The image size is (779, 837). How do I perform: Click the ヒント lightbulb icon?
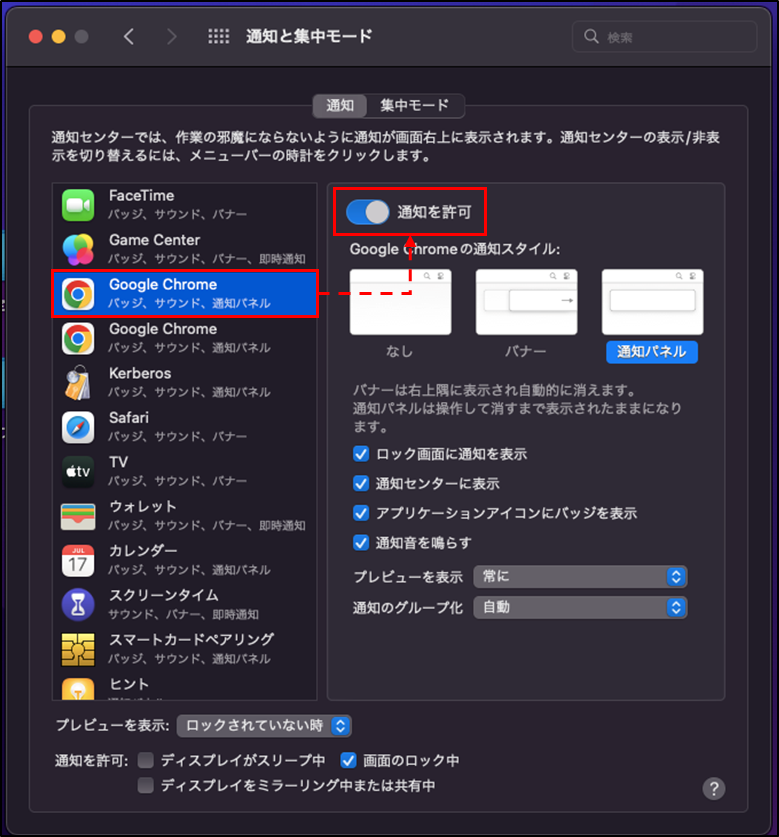click(x=78, y=689)
